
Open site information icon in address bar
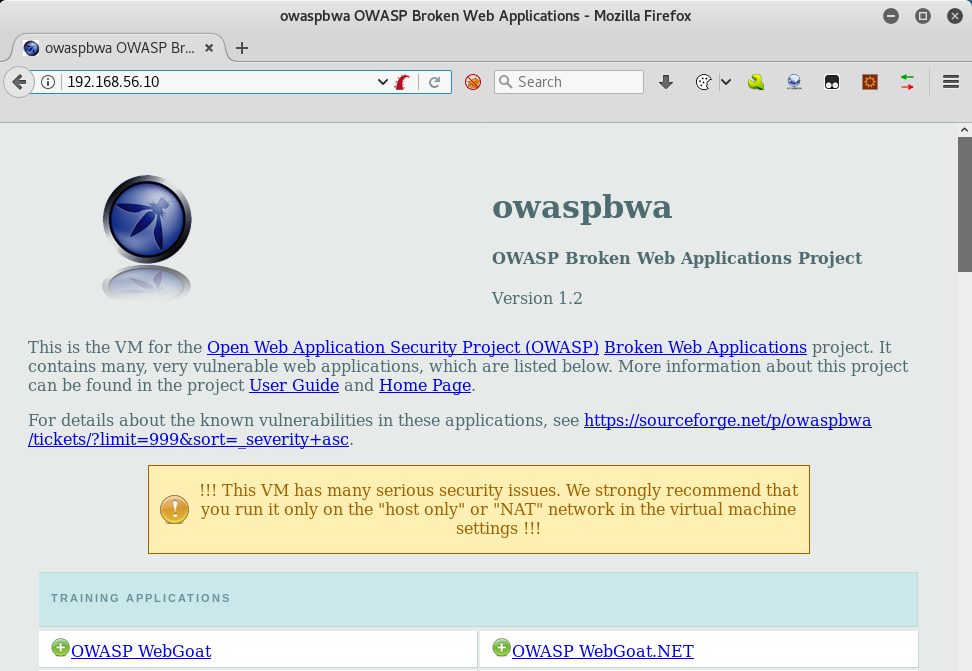(x=48, y=82)
